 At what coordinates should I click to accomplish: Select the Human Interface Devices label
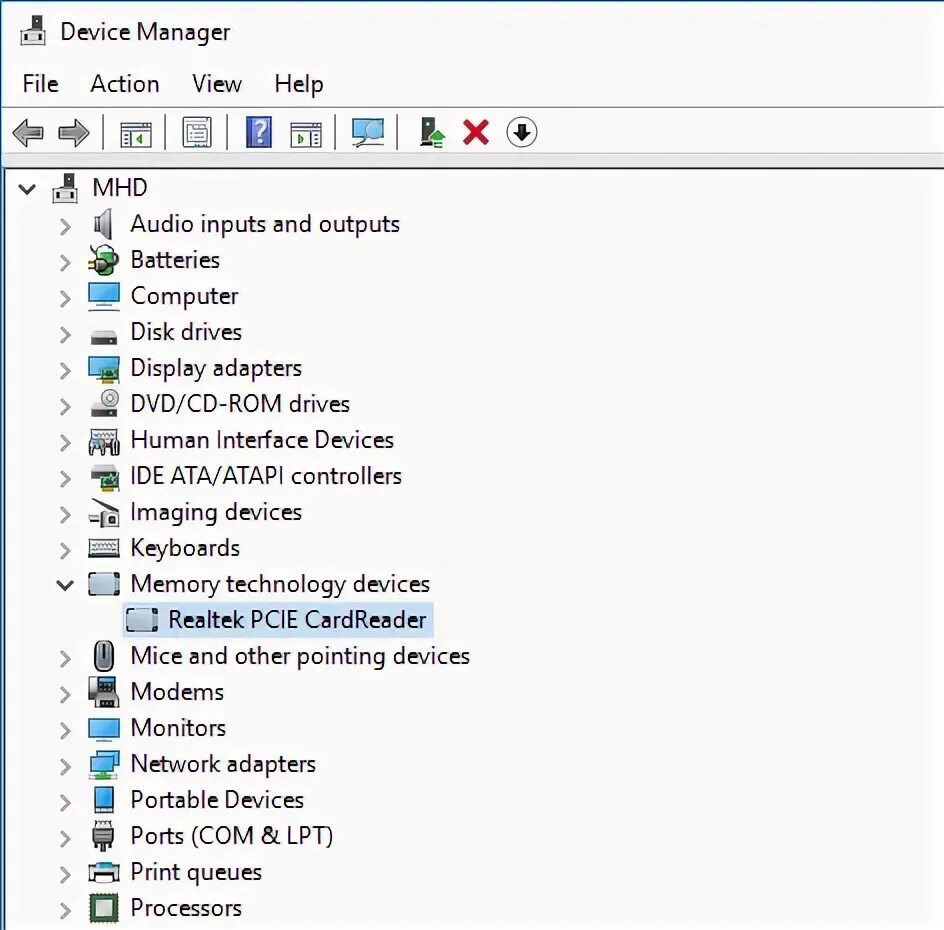(262, 440)
